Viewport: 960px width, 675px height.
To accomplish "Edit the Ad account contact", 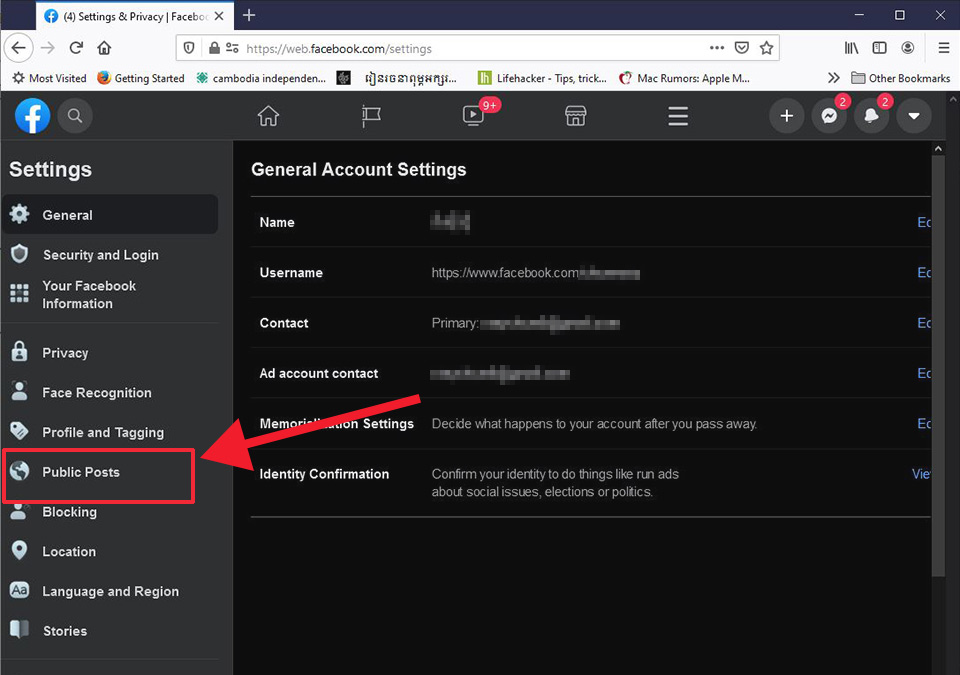I will [923, 373].
